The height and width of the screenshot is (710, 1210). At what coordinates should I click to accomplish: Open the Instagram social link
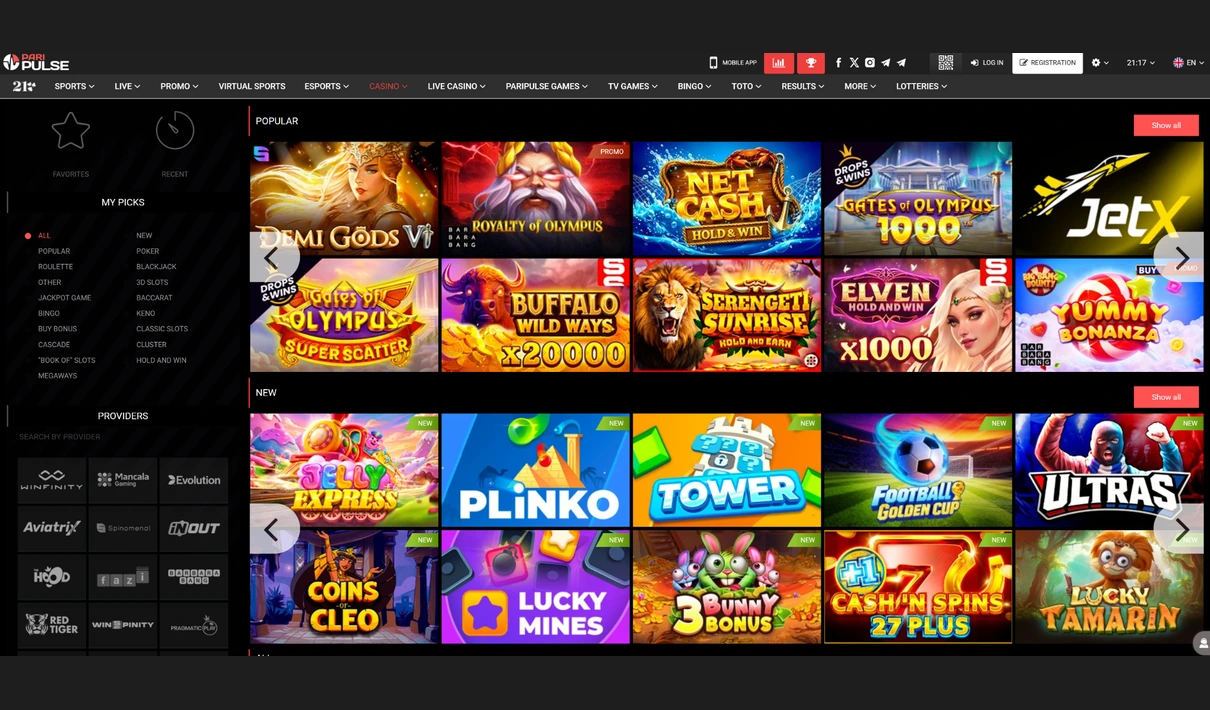click(x=870, y=63)
